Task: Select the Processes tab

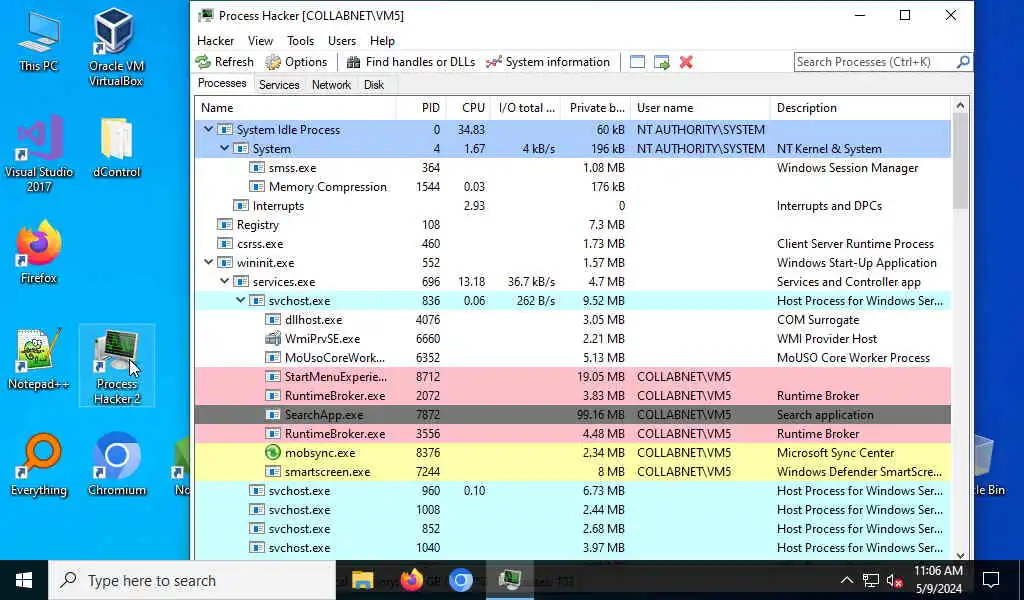Action: pos(222,84)
